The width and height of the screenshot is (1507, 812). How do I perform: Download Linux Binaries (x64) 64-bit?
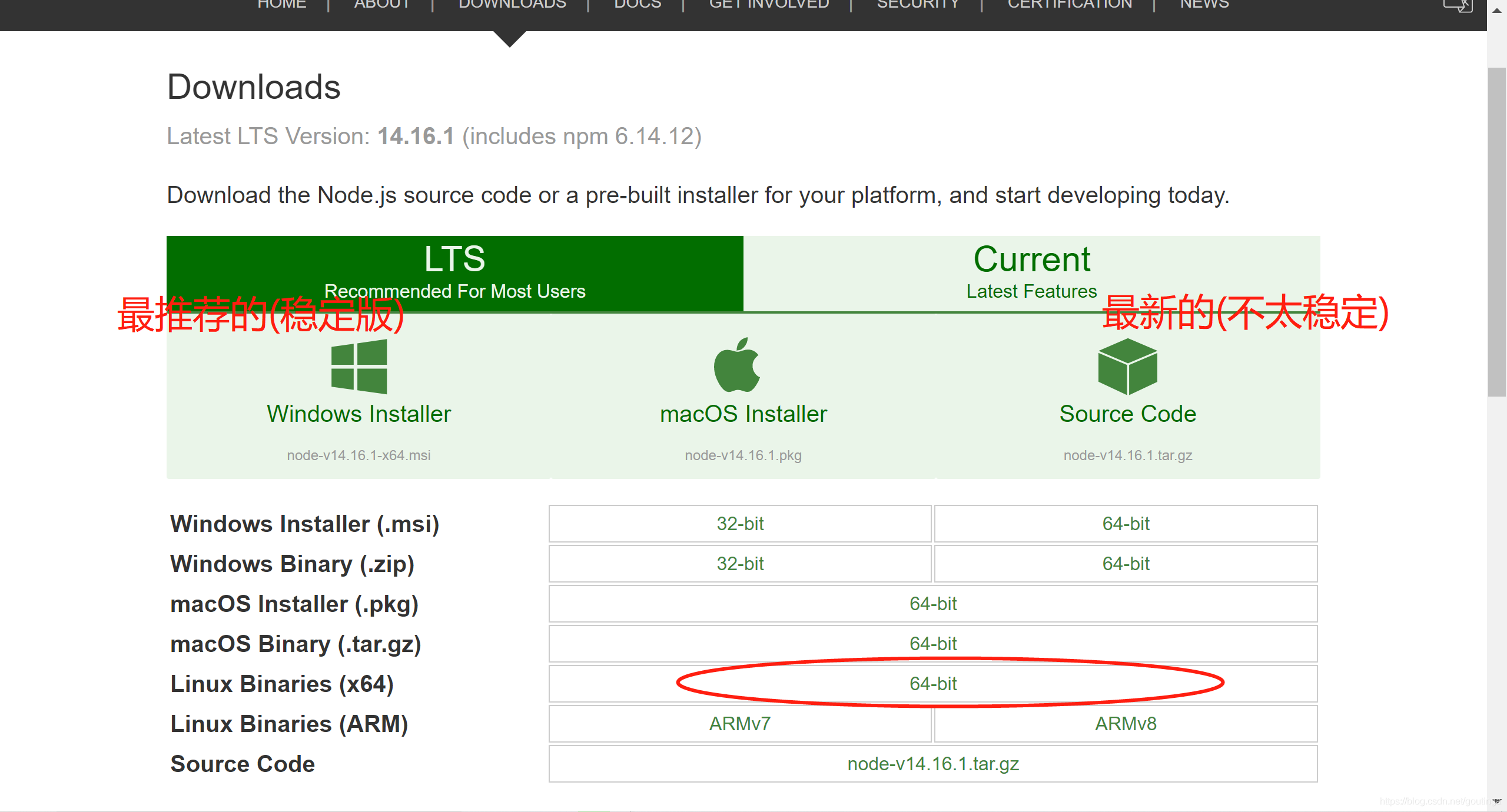coord(933,684)
